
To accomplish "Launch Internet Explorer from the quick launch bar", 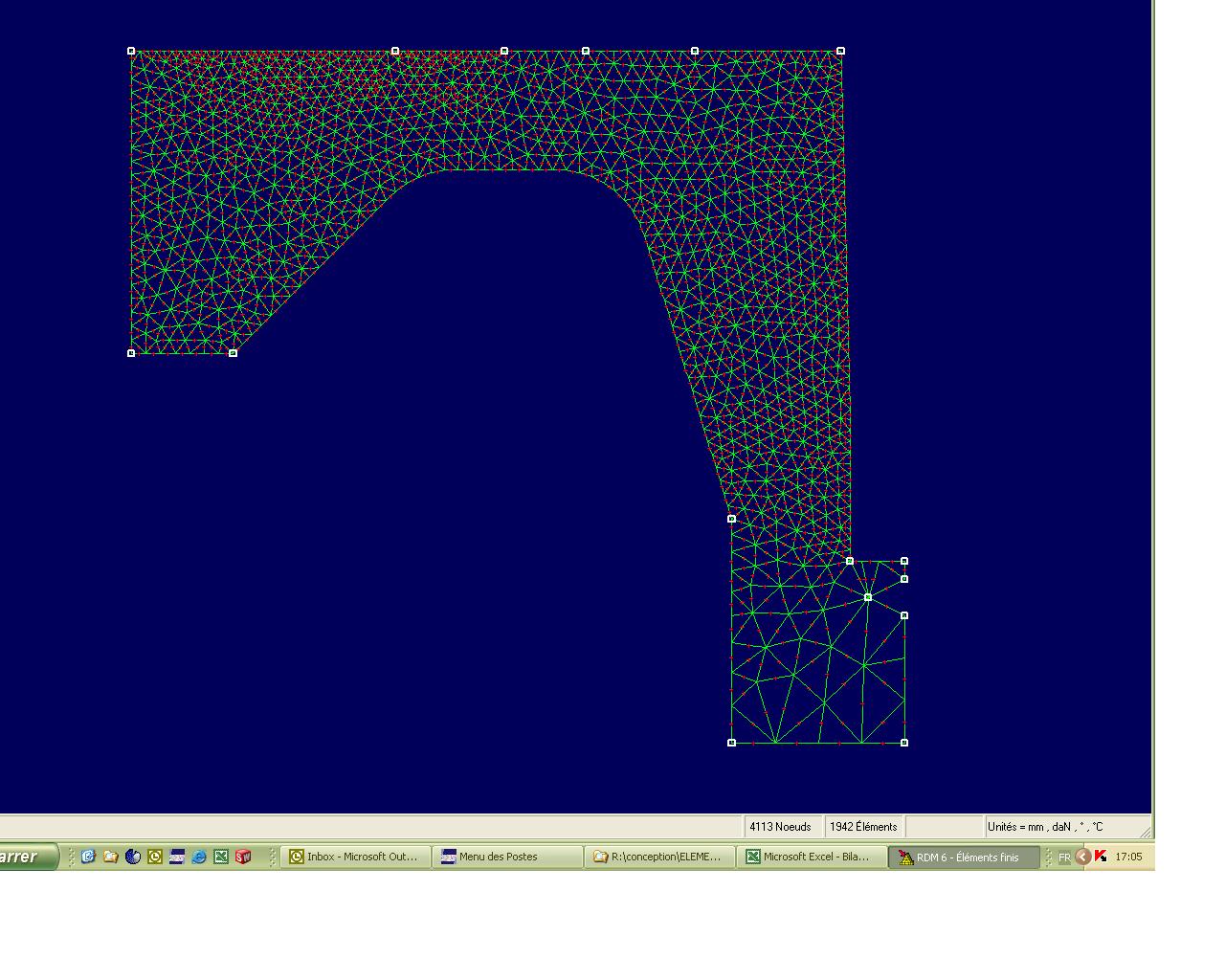I will tap(199, 857).
